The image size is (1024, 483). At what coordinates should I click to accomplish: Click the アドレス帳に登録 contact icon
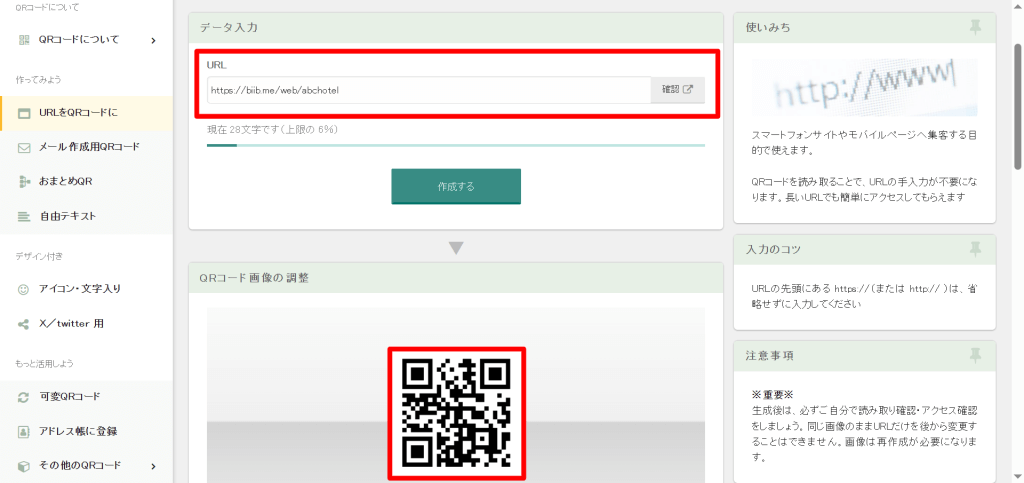(24, 431)
